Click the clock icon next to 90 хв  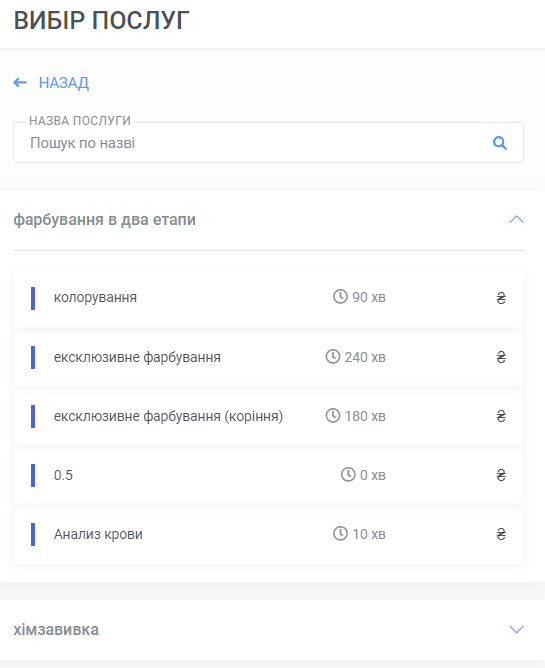coord(340,297)
